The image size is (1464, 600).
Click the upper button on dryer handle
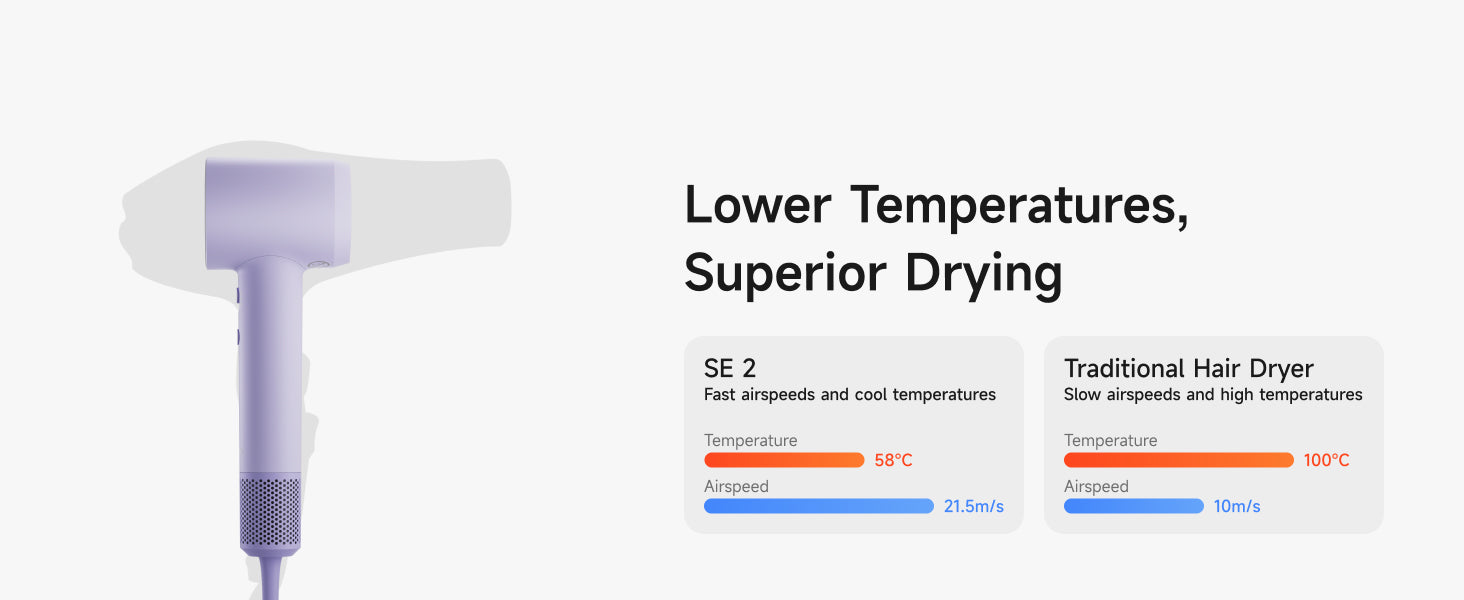tap(238, 295)
